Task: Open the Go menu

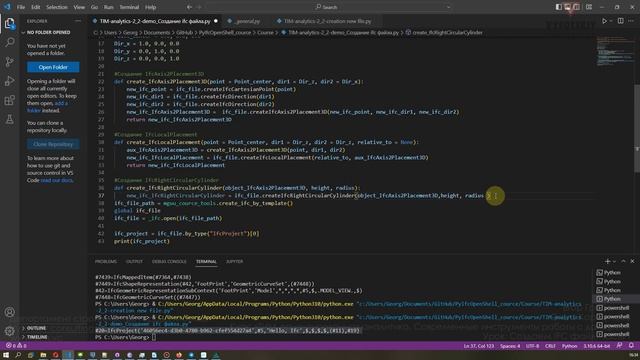Action: coord(94,7)
